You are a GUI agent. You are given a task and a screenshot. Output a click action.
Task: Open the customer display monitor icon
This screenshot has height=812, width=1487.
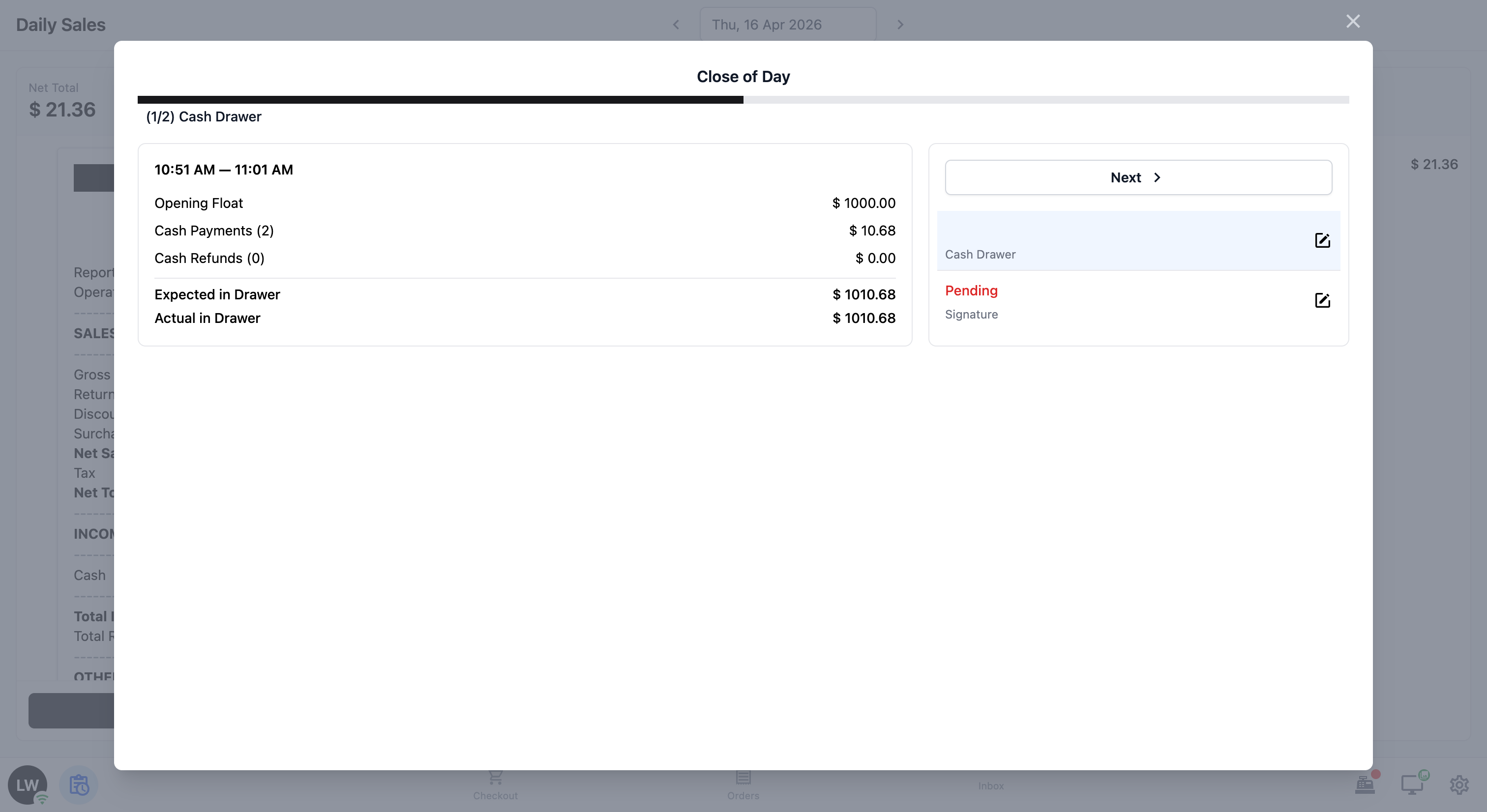(1412, 784)
